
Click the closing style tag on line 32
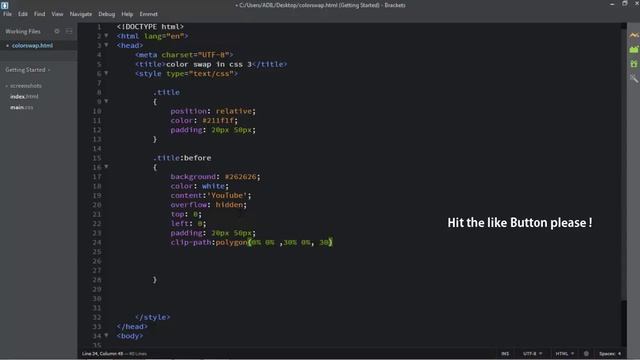click(153, 317)
